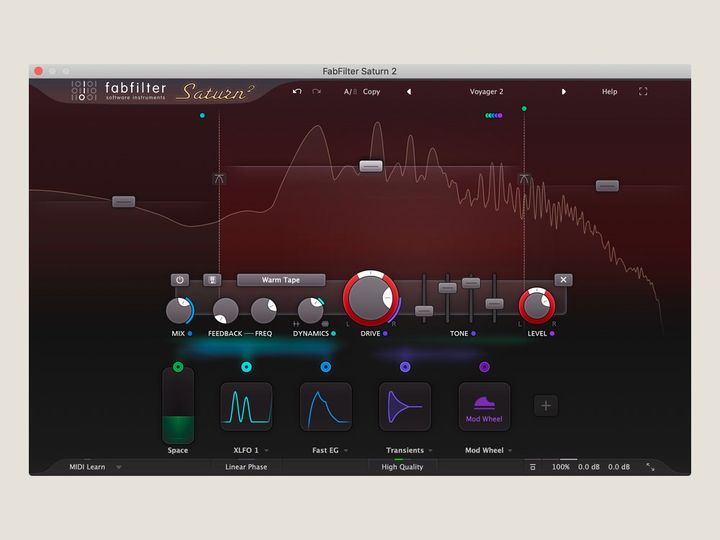720x540 pixels.
Task: Expand the Fast EG name dropdown
Action: pos(346,450)
